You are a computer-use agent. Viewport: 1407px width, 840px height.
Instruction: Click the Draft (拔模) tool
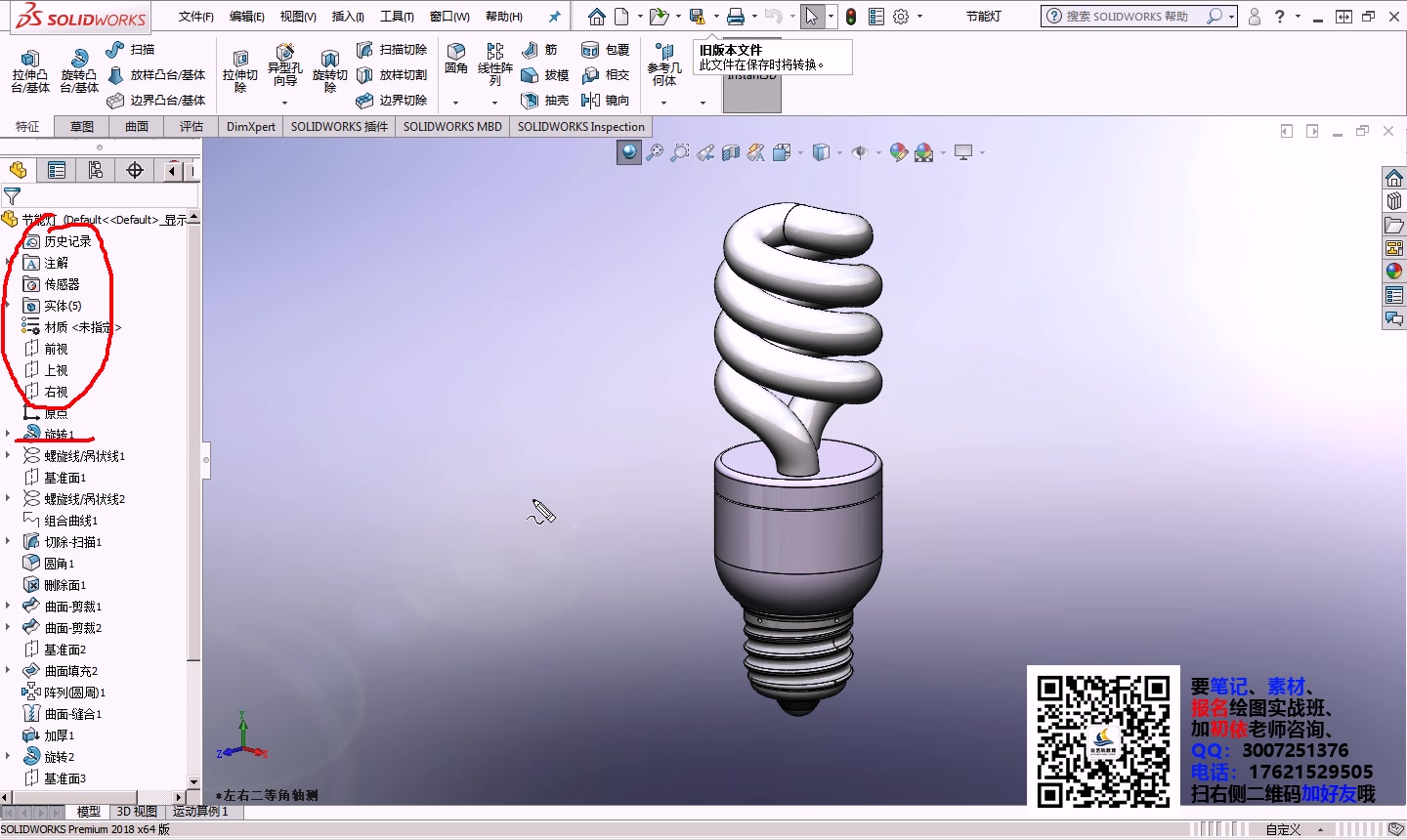545,74
